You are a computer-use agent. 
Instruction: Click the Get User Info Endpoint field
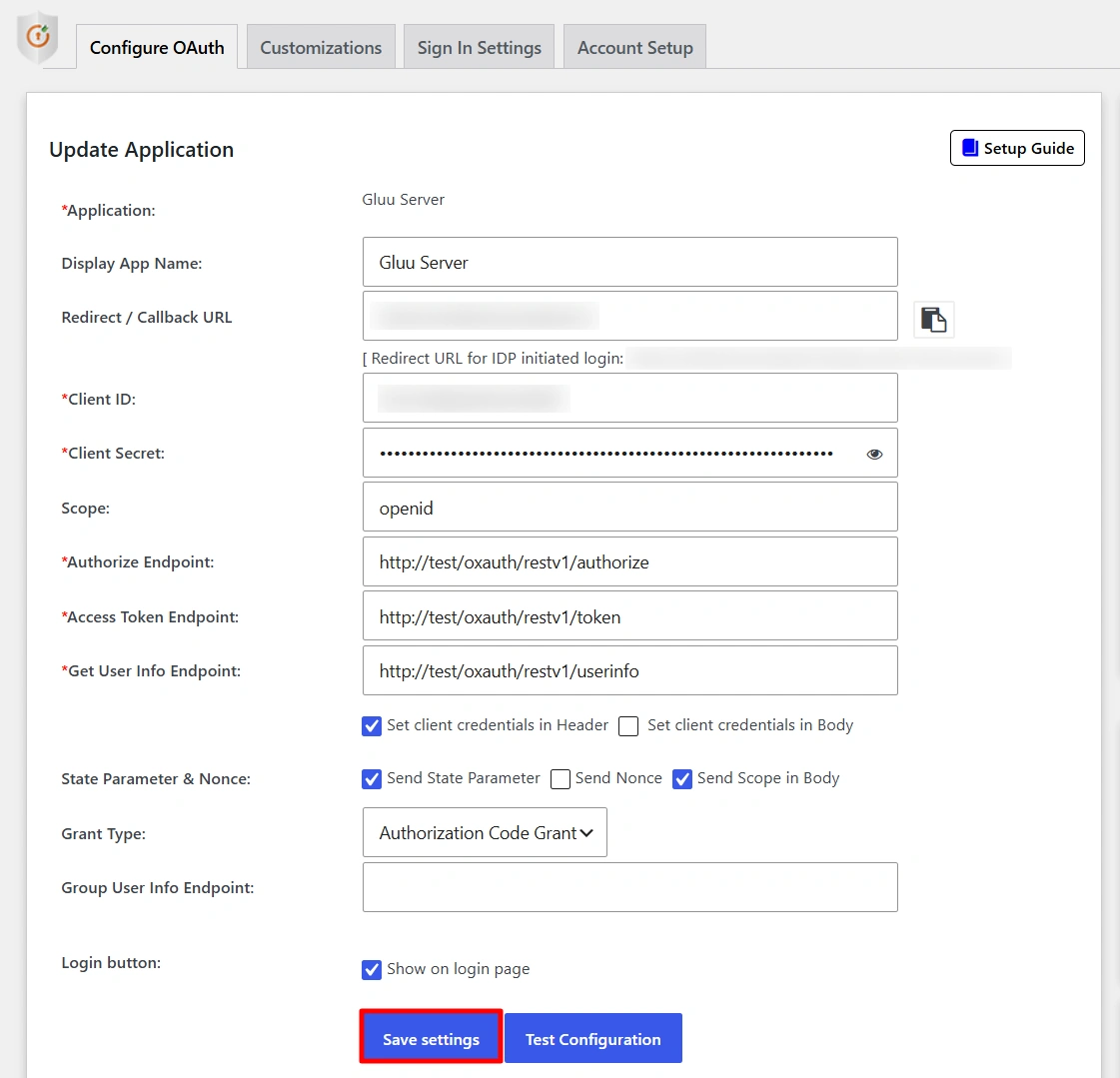point(630,670)
